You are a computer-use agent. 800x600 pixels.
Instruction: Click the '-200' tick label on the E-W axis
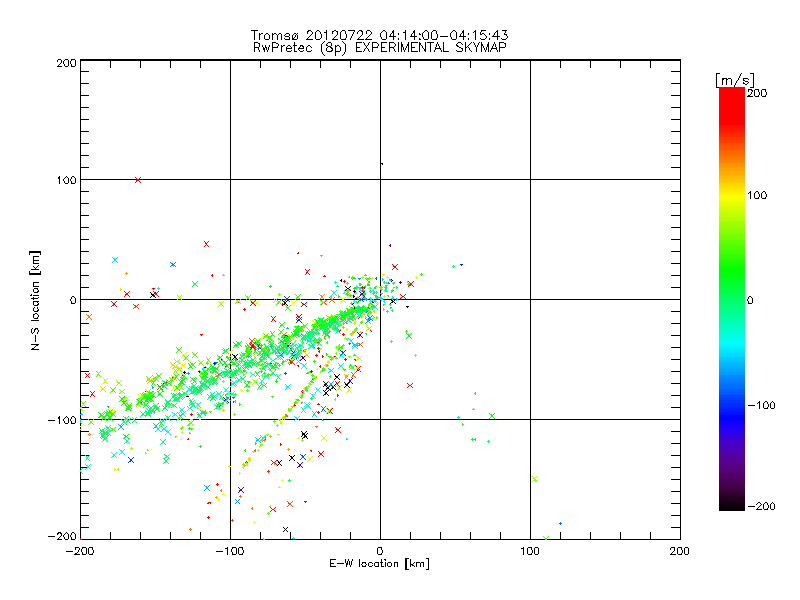coord(80,551)
